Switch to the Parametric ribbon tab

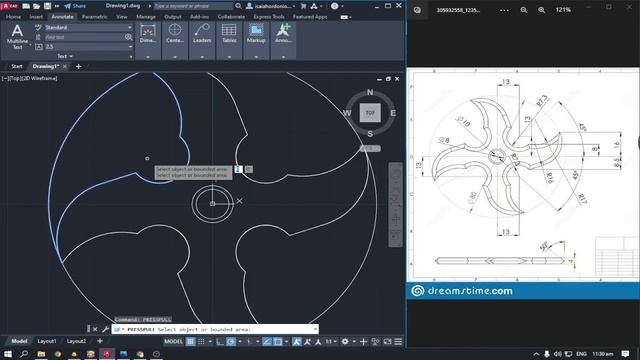(x=94, y=17)
